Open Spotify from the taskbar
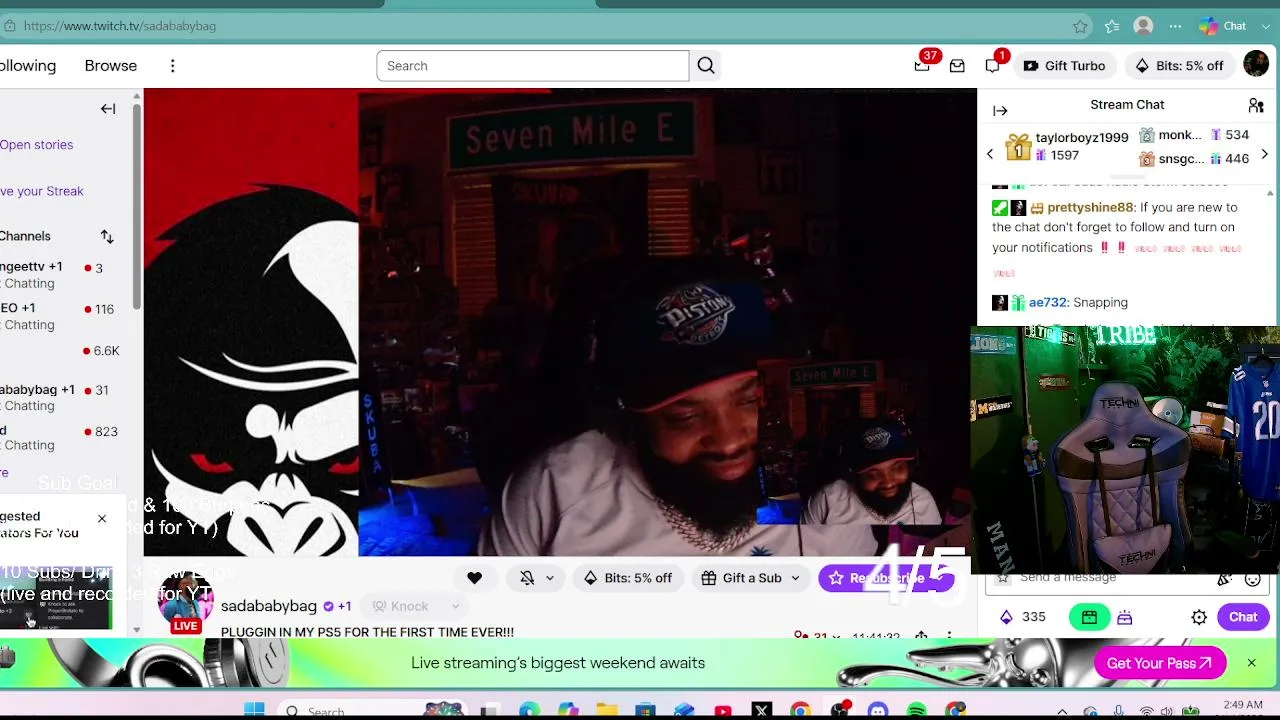Image resolution: width=1280 pixels, height=720 pixels. 917,711
